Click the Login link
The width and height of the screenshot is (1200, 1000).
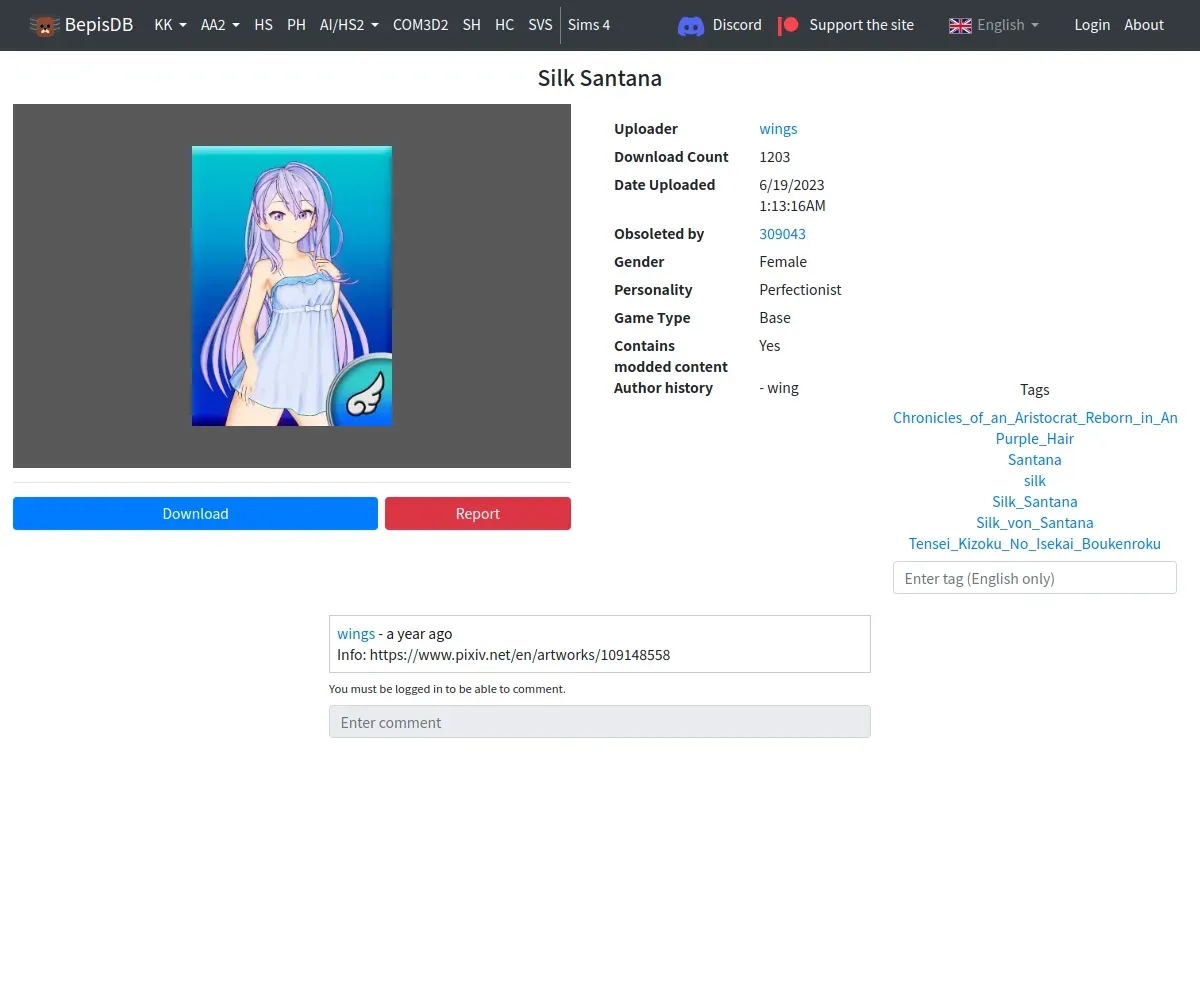click(1092, 25)
